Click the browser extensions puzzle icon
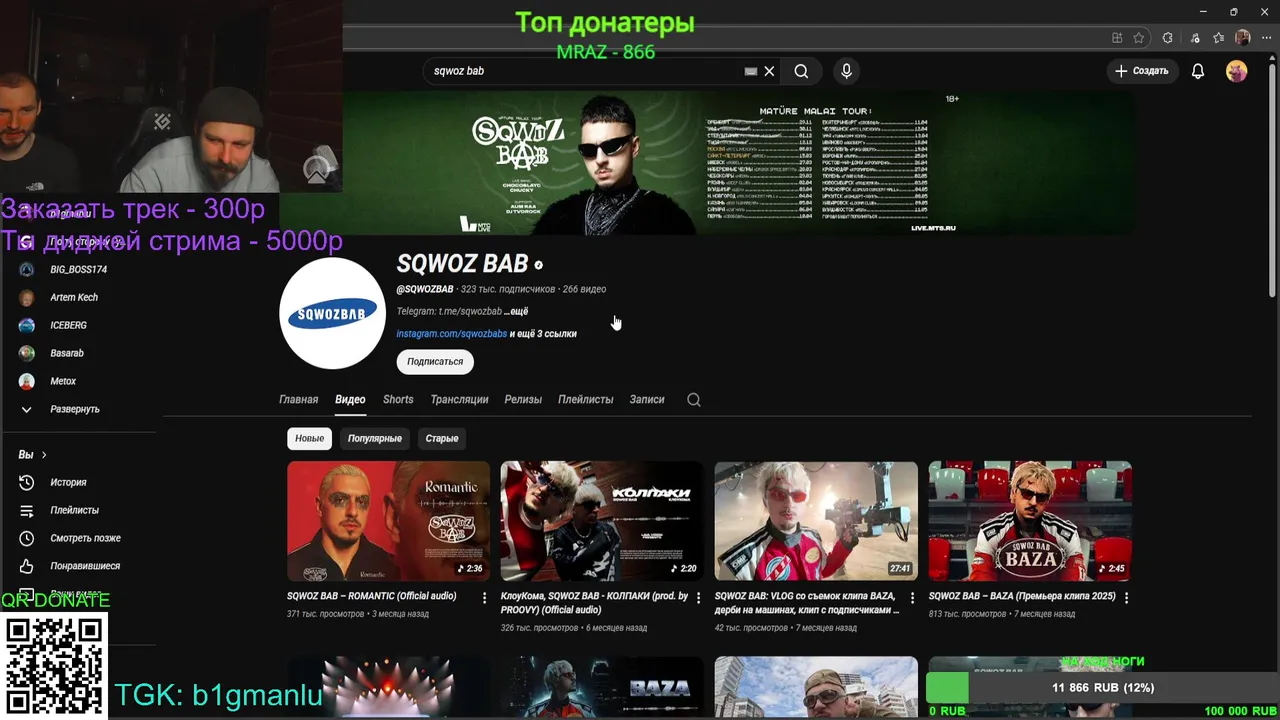This screenshot has height=720, width=1280. (x=1167, y=38)
